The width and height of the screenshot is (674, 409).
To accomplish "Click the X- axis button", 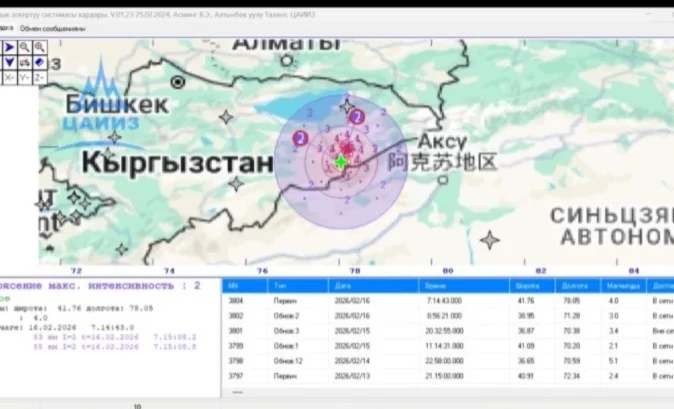I will 9,75.
